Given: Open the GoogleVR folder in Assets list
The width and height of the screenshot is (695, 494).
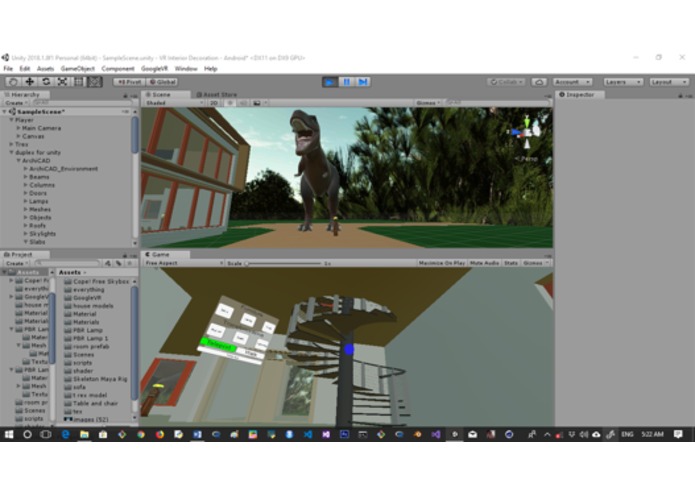Looking at the screenshot, I should click(87, 298).
